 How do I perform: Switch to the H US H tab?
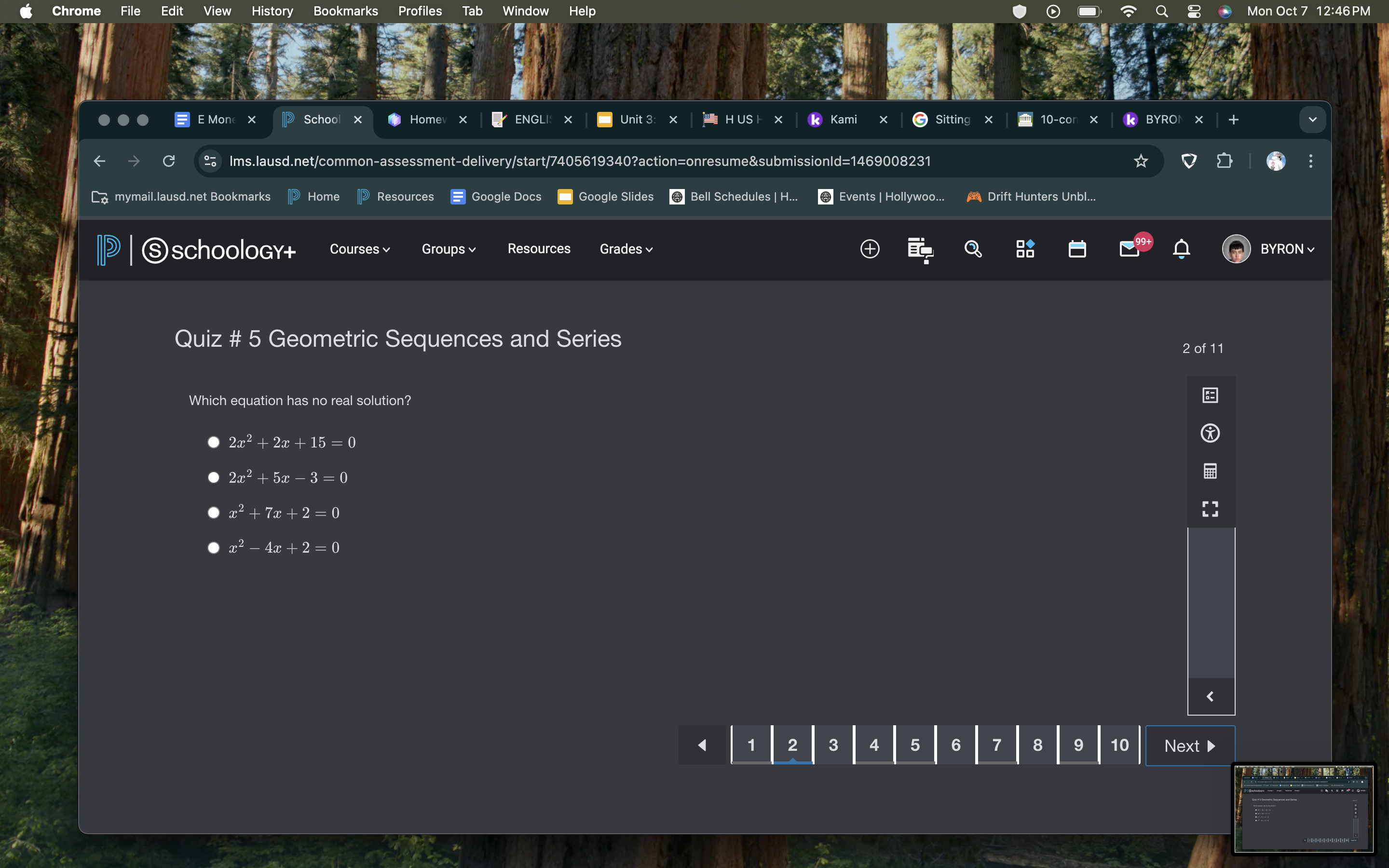click(x=742, y=120)
